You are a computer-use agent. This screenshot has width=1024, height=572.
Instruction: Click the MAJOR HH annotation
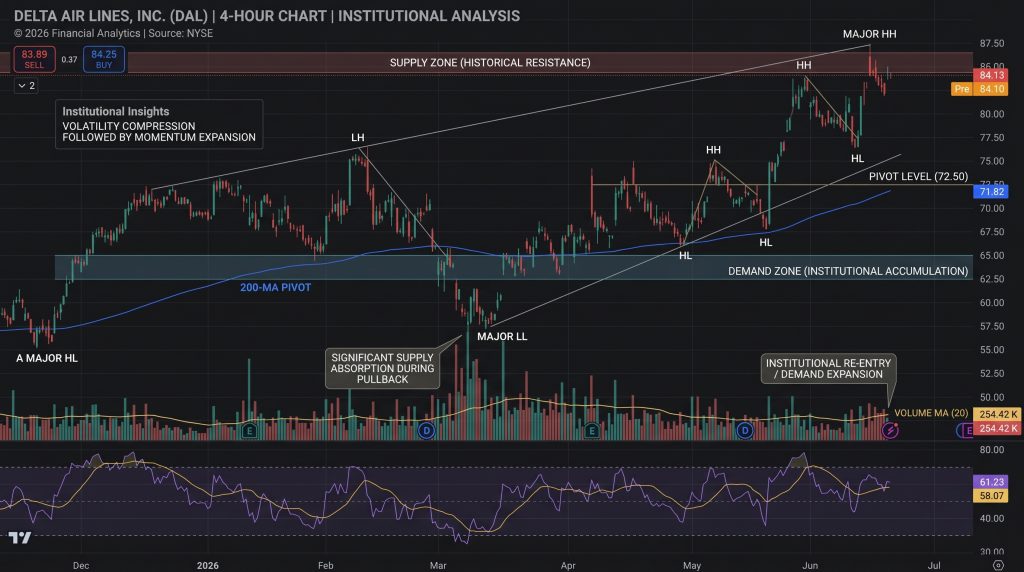point(869,34)
